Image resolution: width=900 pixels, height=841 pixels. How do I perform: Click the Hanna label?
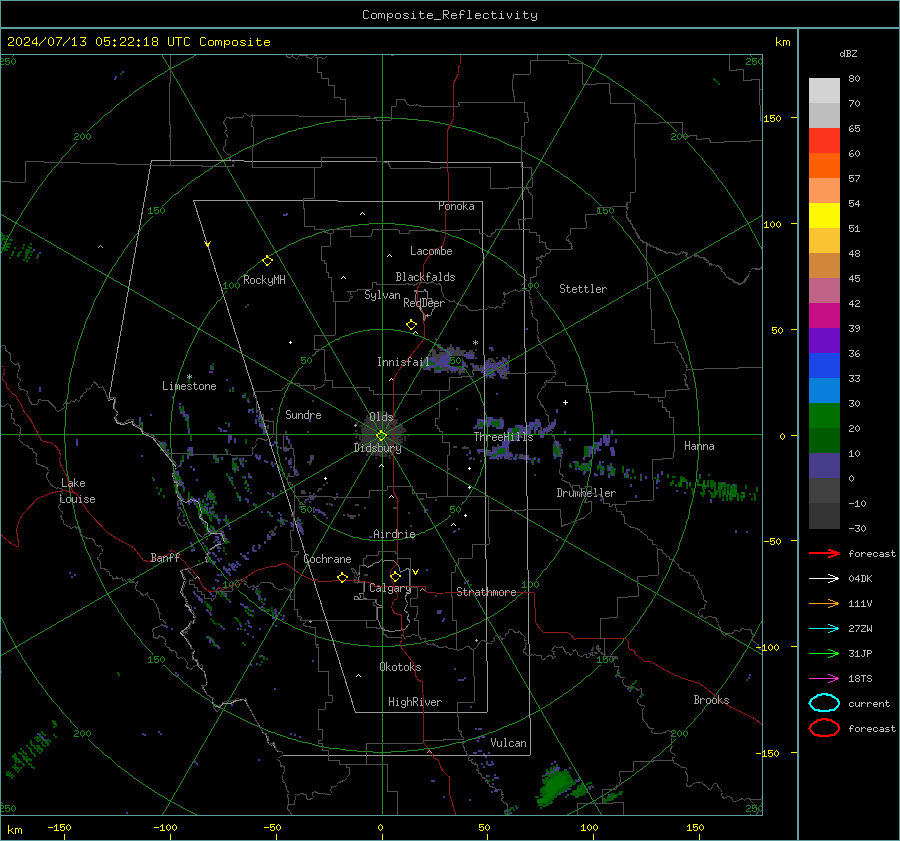tap(699, 446)
